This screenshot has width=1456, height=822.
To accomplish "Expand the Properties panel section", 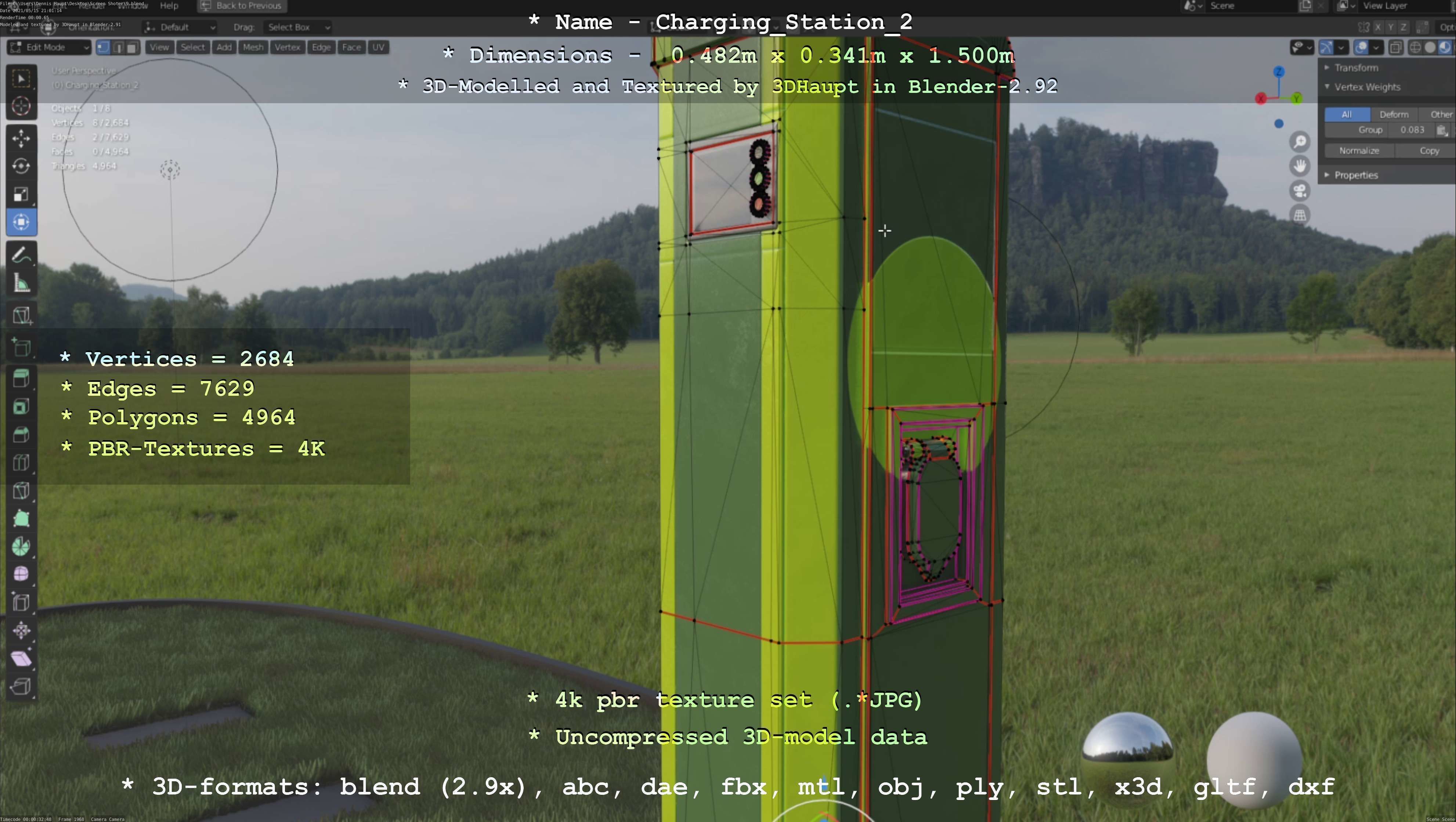I will point(1355,175).
